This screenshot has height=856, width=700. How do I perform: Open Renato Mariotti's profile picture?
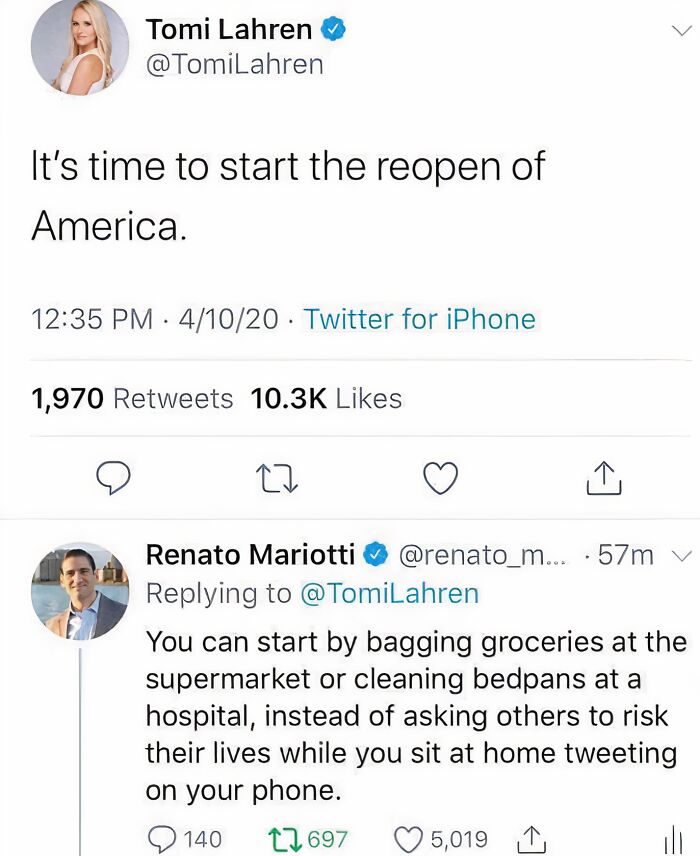coord(80,591)
